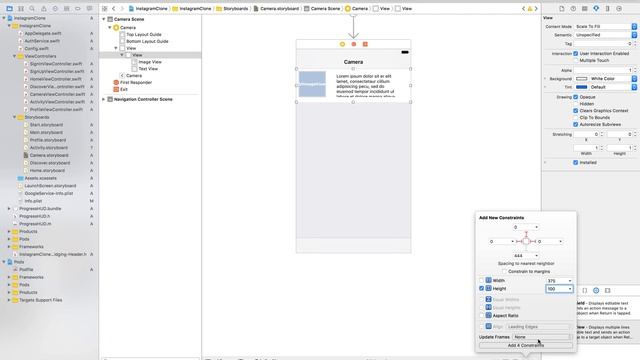Show the Size inspector
640x360 pixels.
[x=607, y=8]
